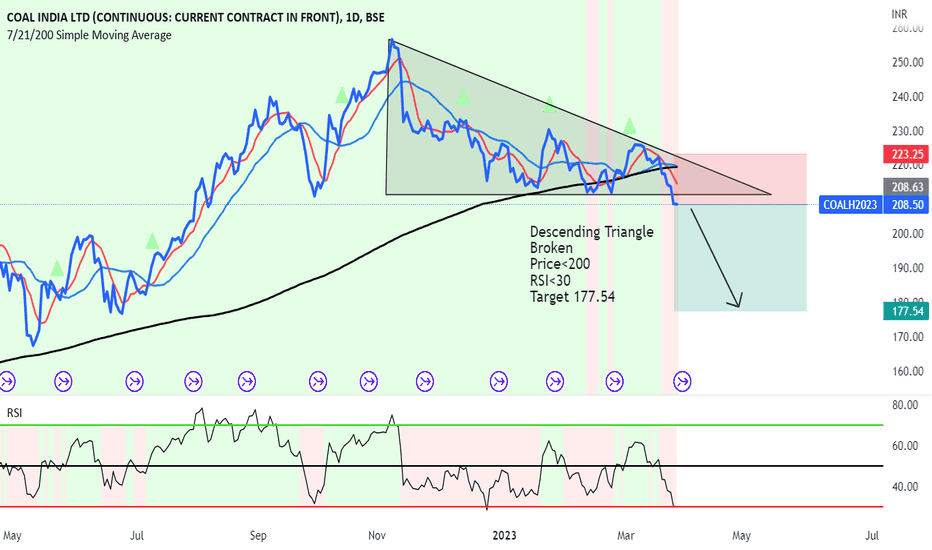Select the 7/21/200 Simple Moving Average legend

[89, 35]
